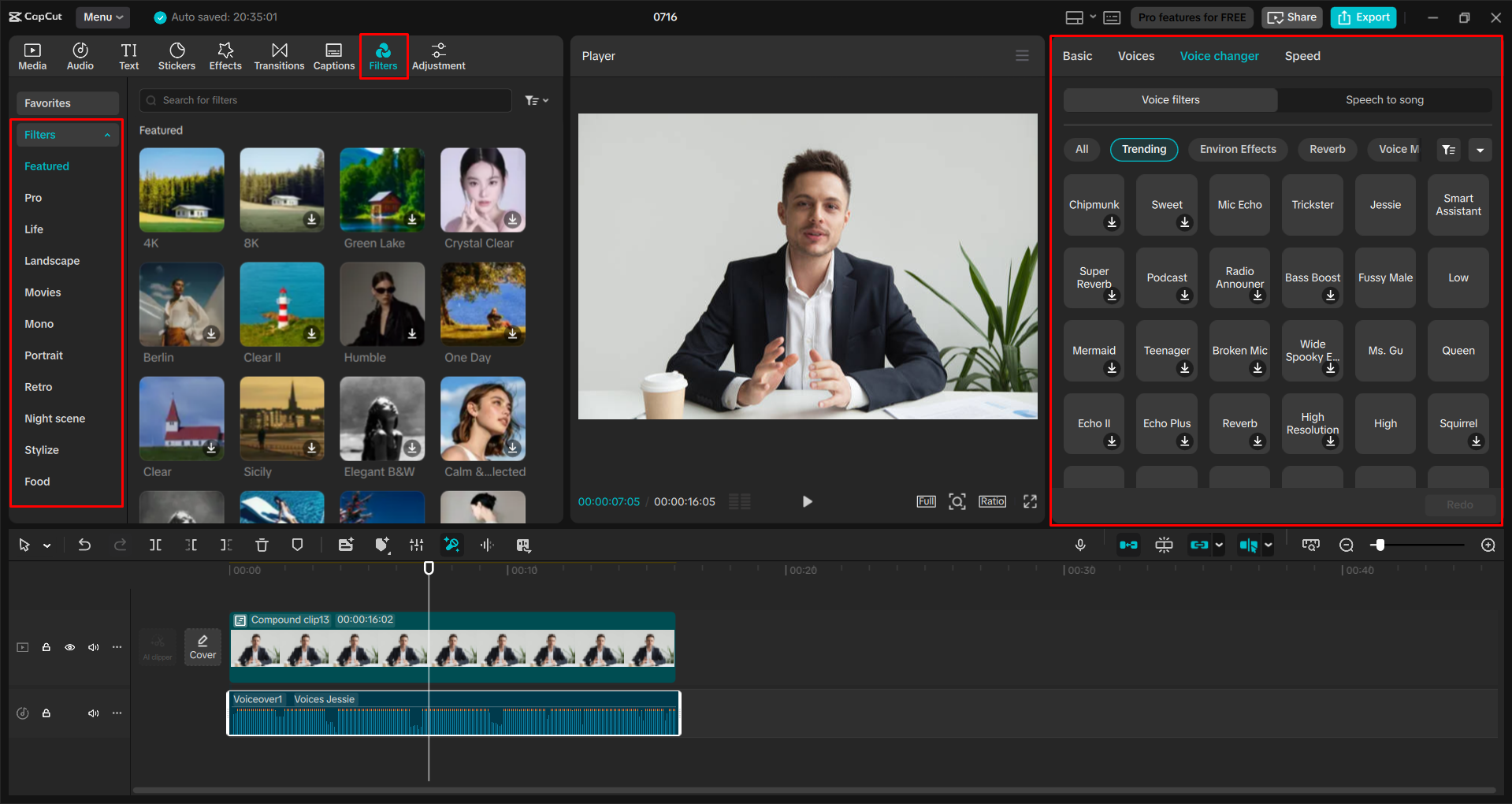
Task: Select the Night scene filter category
Action: click(54, 419)
